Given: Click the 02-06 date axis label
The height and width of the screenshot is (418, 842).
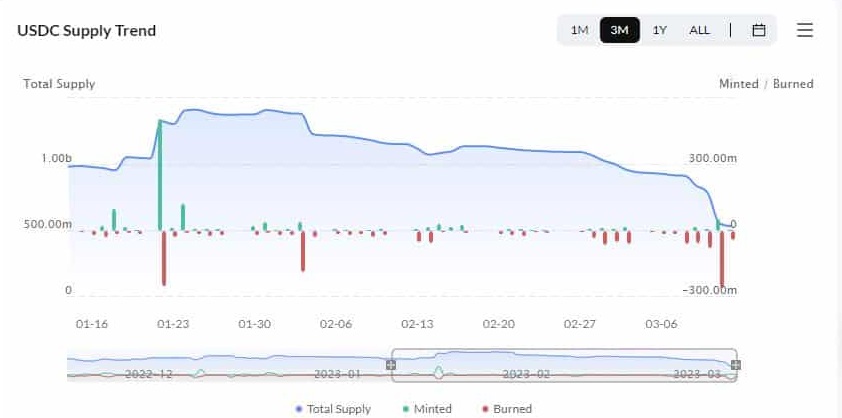Looking at the screenshot, I should (x=336, y=324).
